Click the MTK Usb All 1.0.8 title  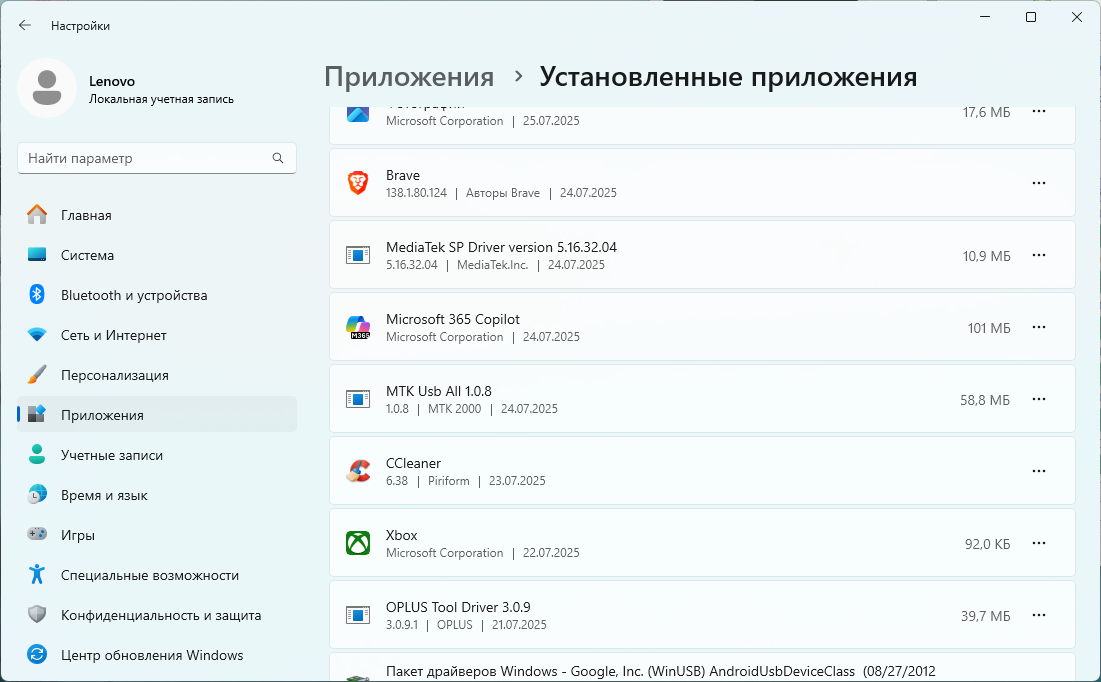point(438,391)
